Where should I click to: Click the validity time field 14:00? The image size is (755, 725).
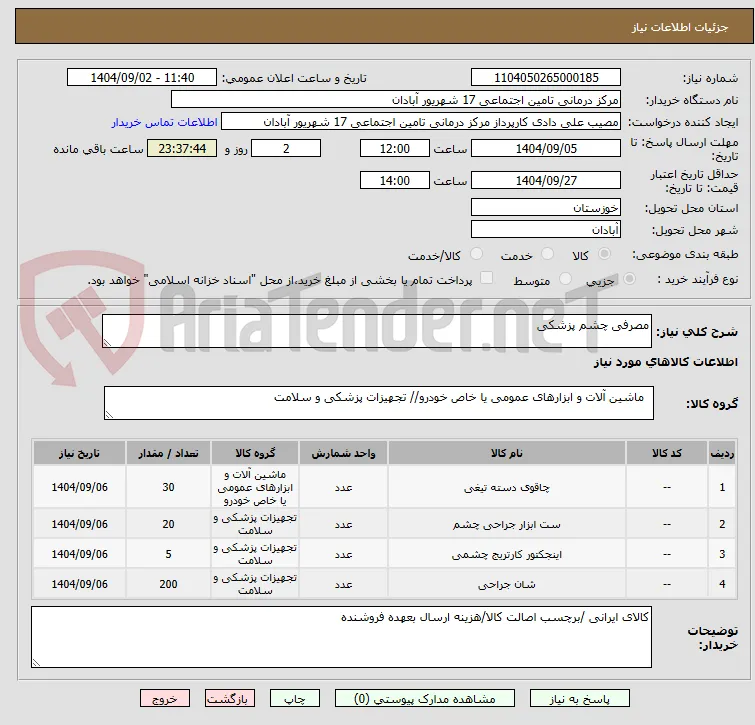(x=394, y=181)
